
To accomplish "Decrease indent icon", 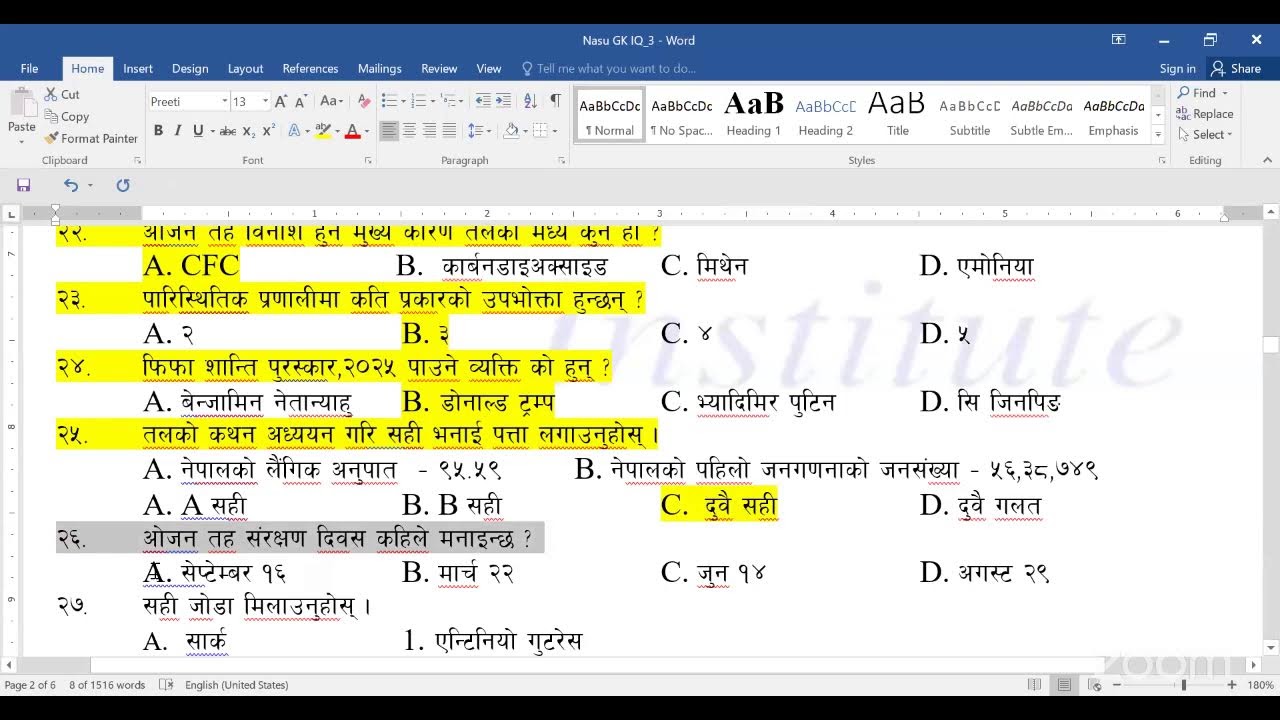I will click(x=483, y=101).
